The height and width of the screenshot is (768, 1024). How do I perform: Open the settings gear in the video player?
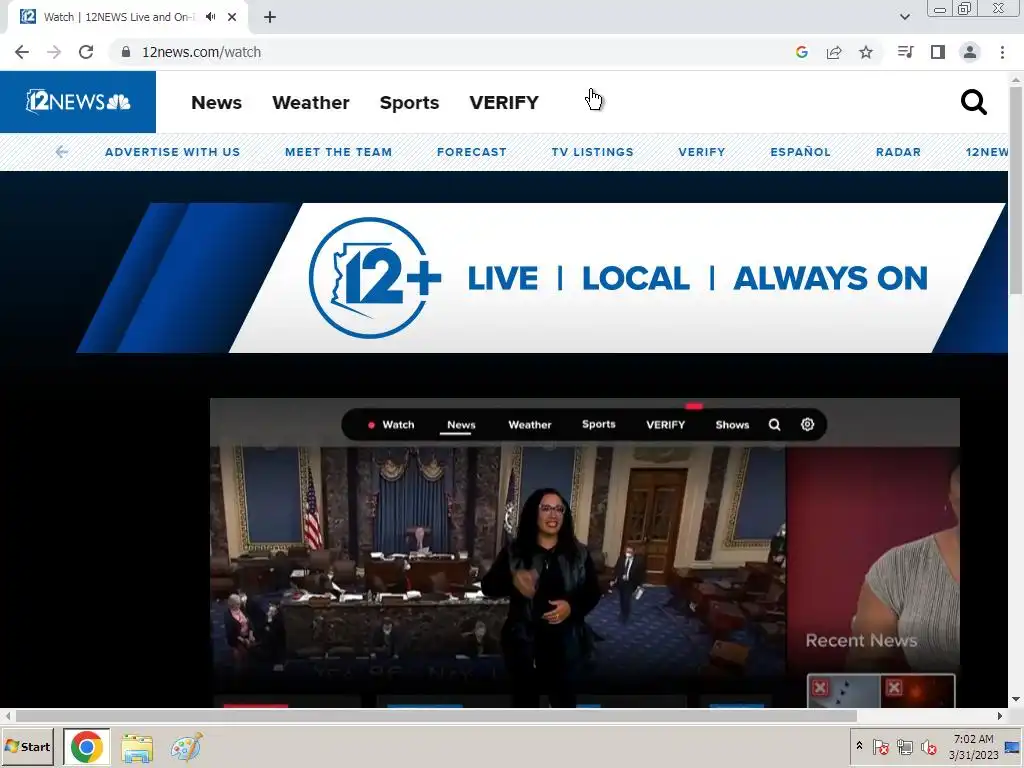807,424
